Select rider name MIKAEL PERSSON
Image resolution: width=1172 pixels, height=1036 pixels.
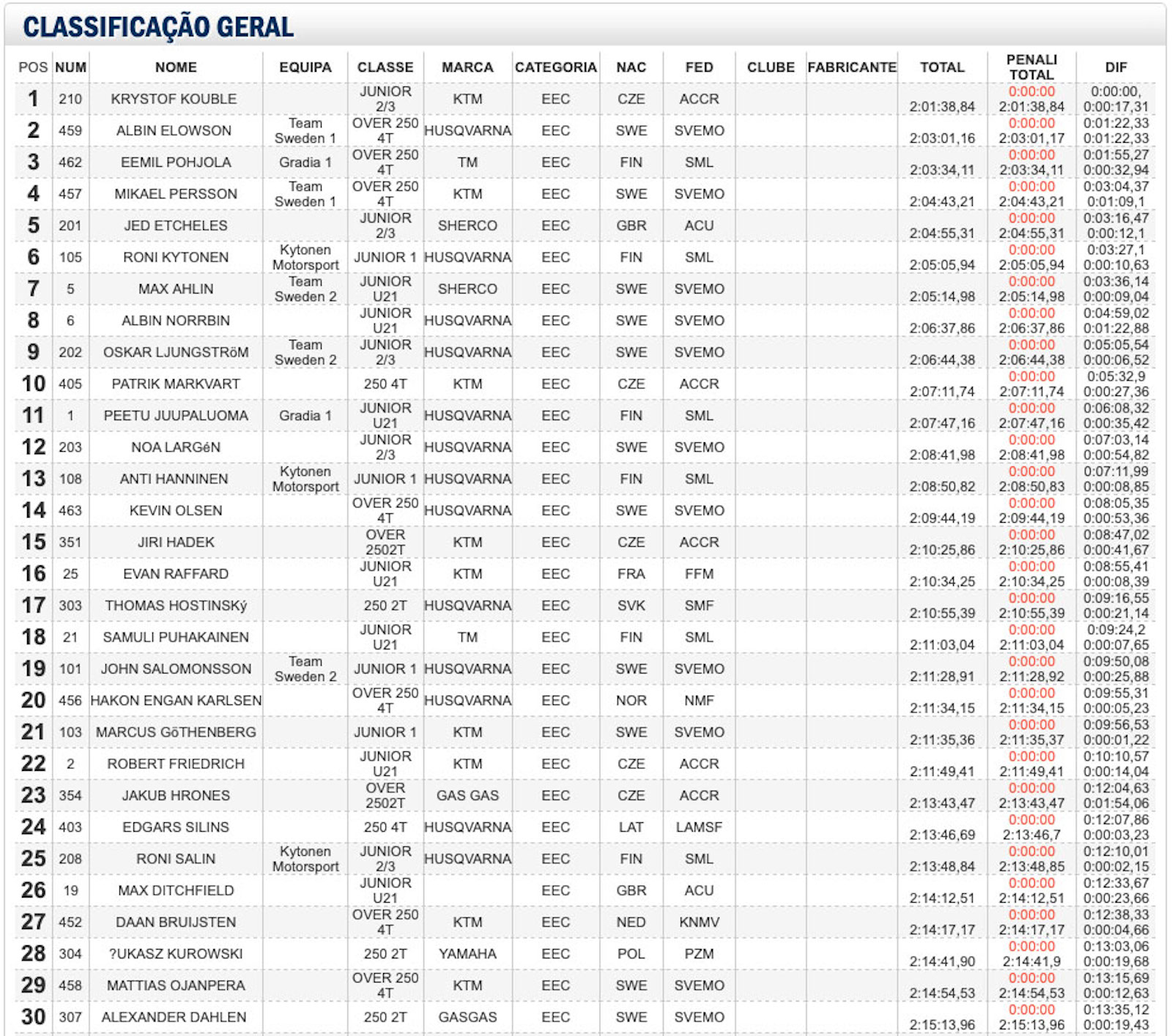pos(176,194)
